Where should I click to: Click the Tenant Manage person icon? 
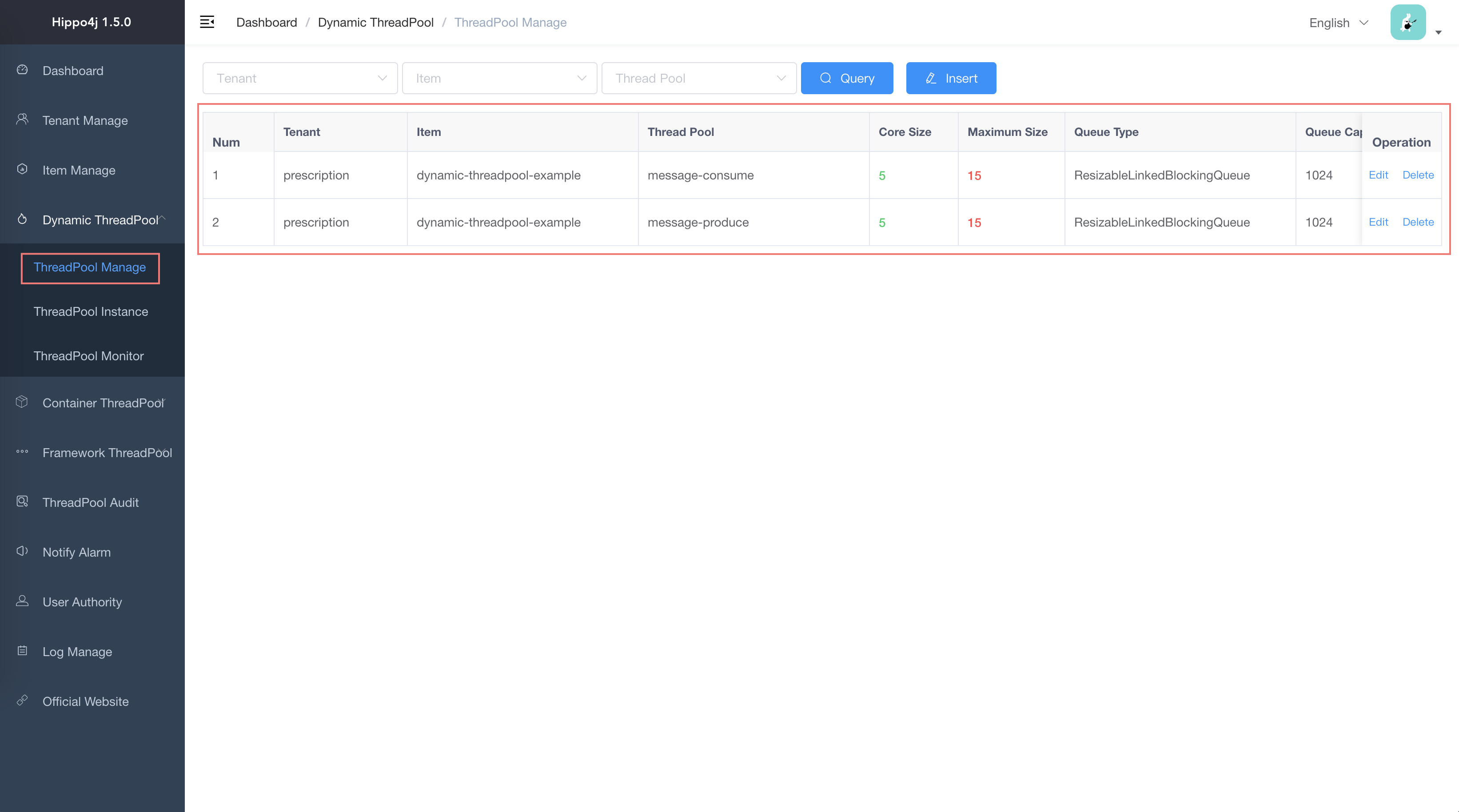click(22, 119)
